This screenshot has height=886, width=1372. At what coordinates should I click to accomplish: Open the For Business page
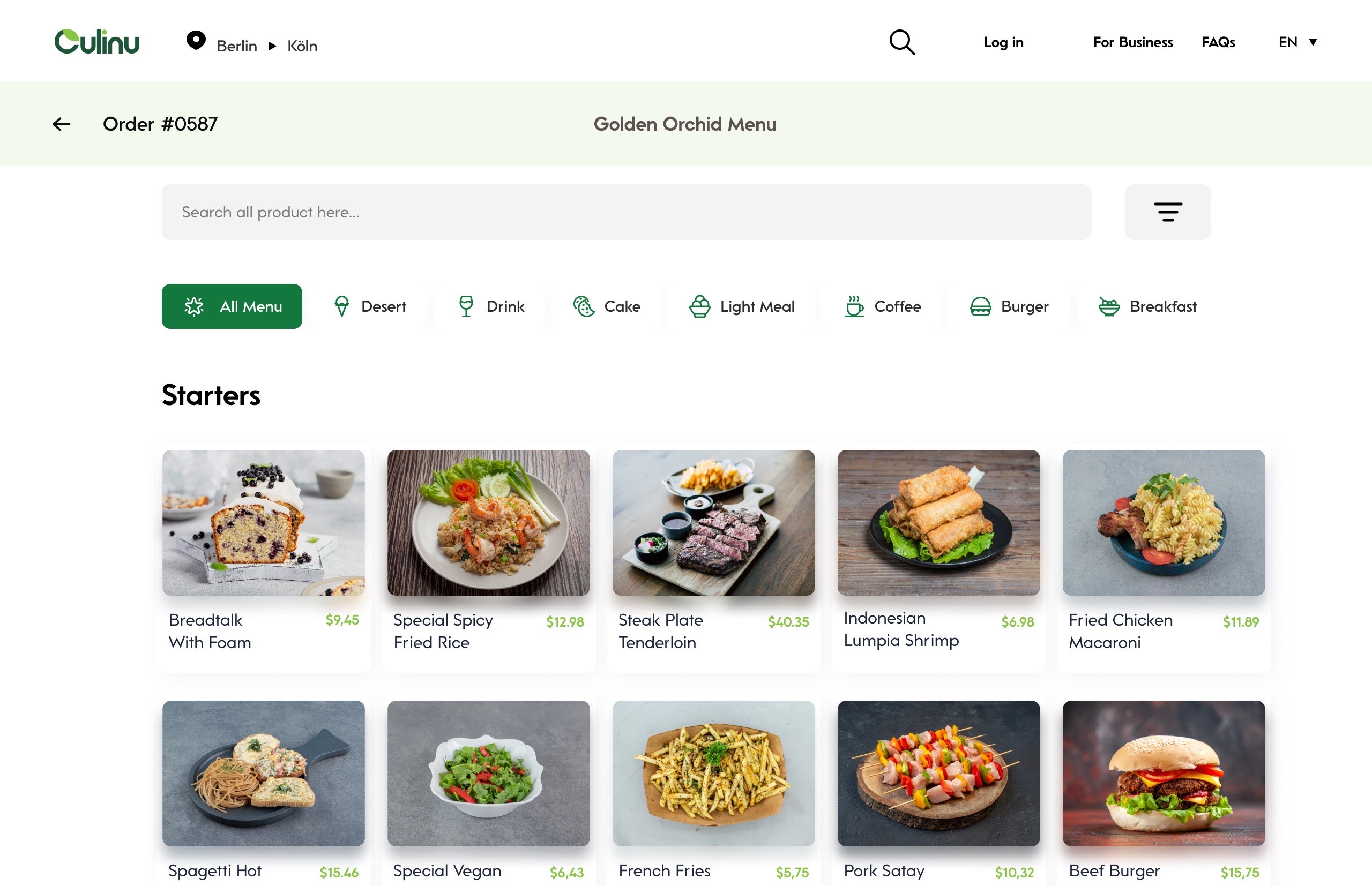click(1132, 42)
